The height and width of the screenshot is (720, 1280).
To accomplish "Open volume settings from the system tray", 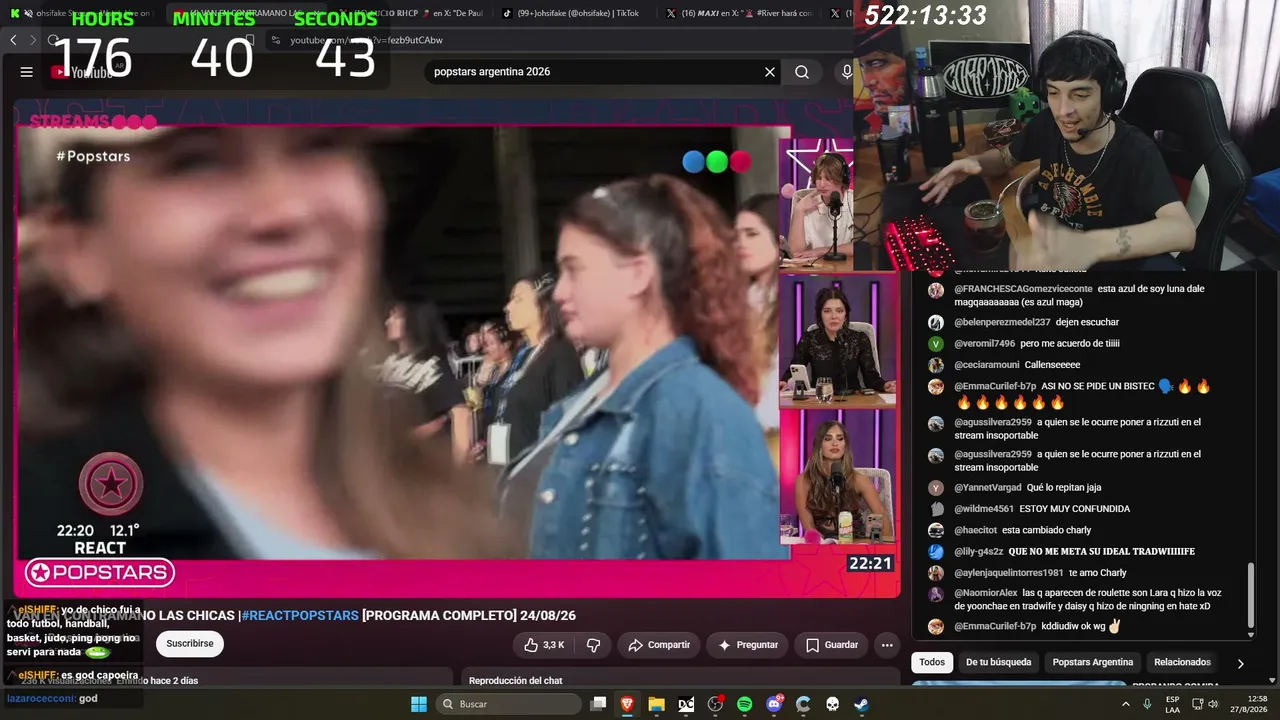I will (x=1213, y=704).
